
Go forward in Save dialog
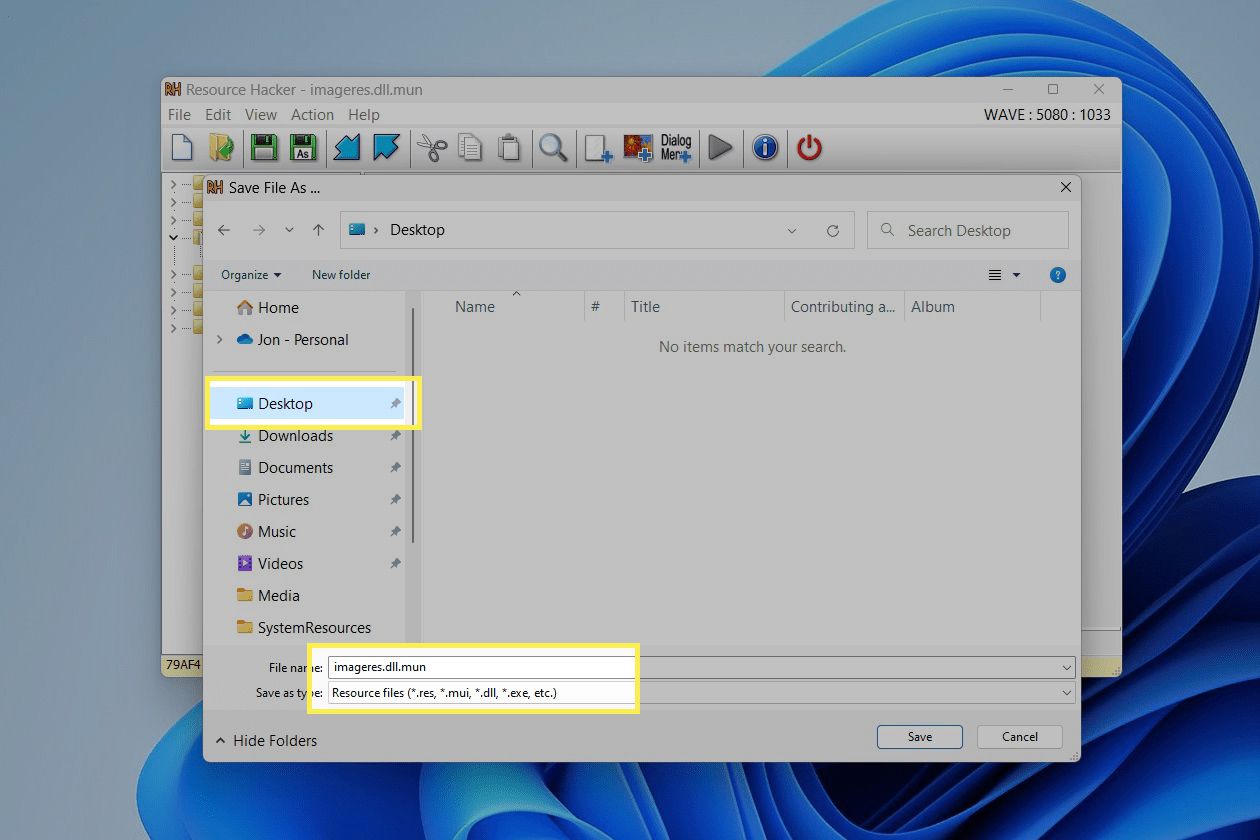259,230
